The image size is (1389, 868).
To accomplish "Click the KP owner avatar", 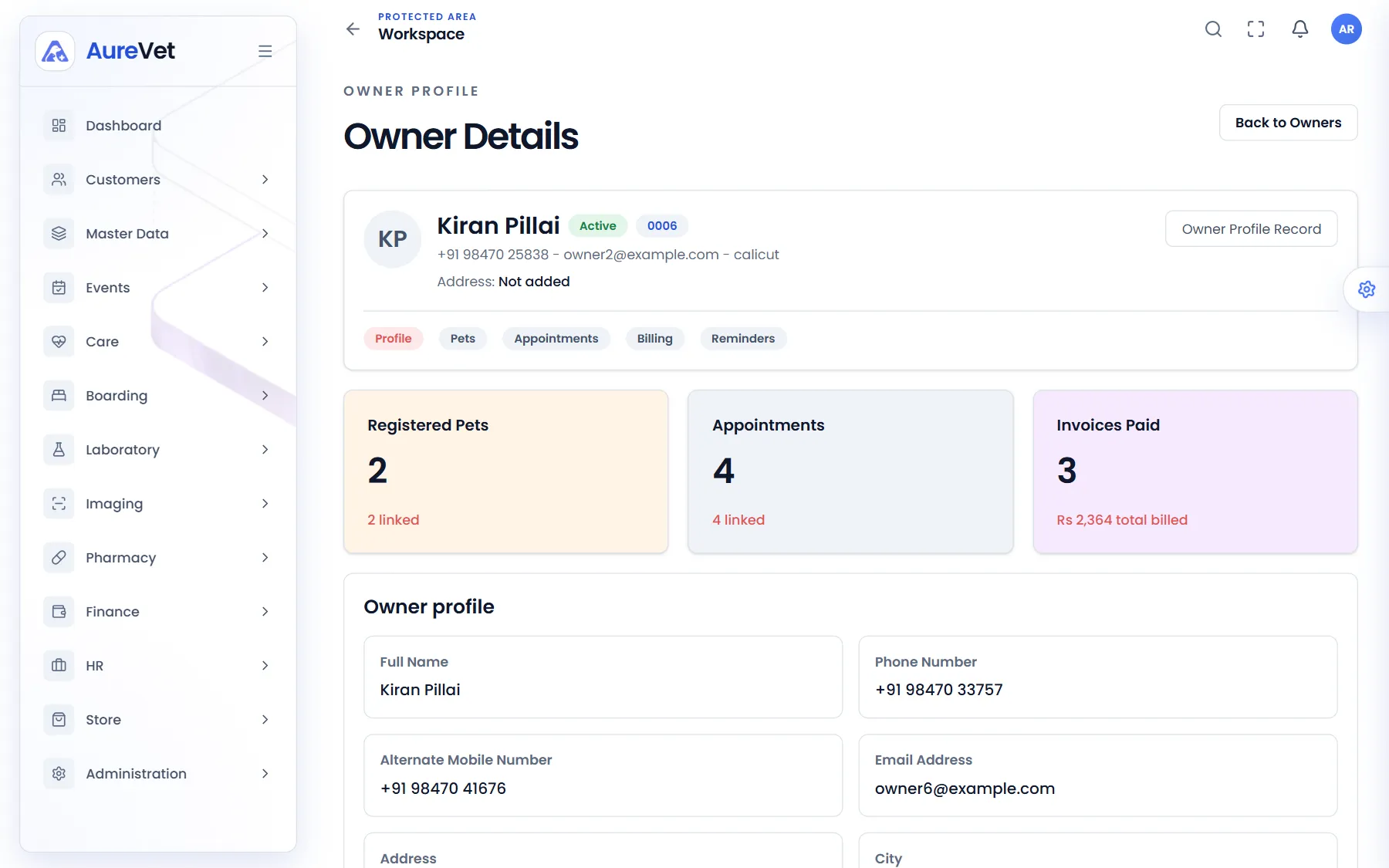I will click(x=393, y=239).
